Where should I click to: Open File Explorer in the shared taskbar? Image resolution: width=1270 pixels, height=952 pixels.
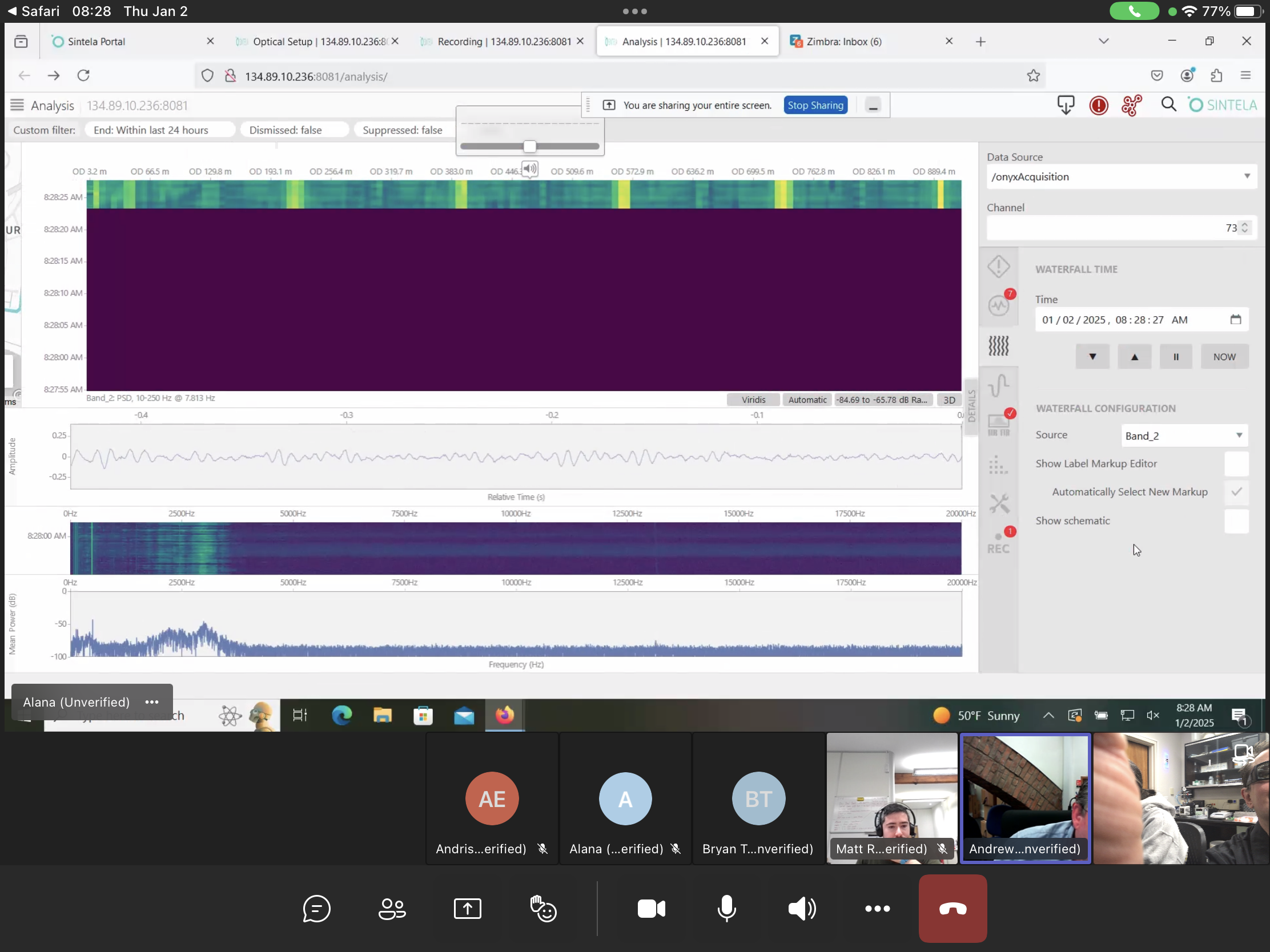coord(383,716)
